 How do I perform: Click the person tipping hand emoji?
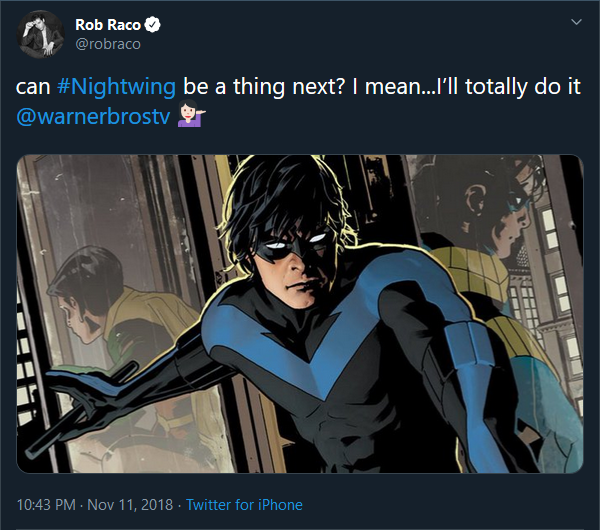[191, 116]
